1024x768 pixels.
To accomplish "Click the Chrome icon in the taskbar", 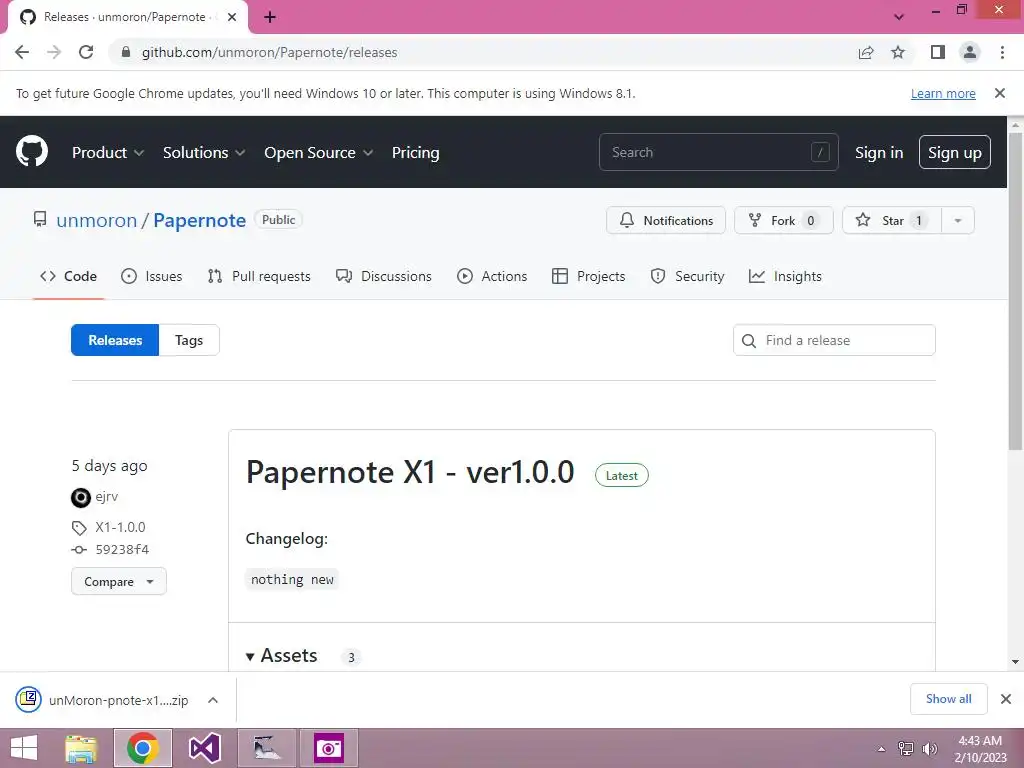I will click(x=143, y=748).
